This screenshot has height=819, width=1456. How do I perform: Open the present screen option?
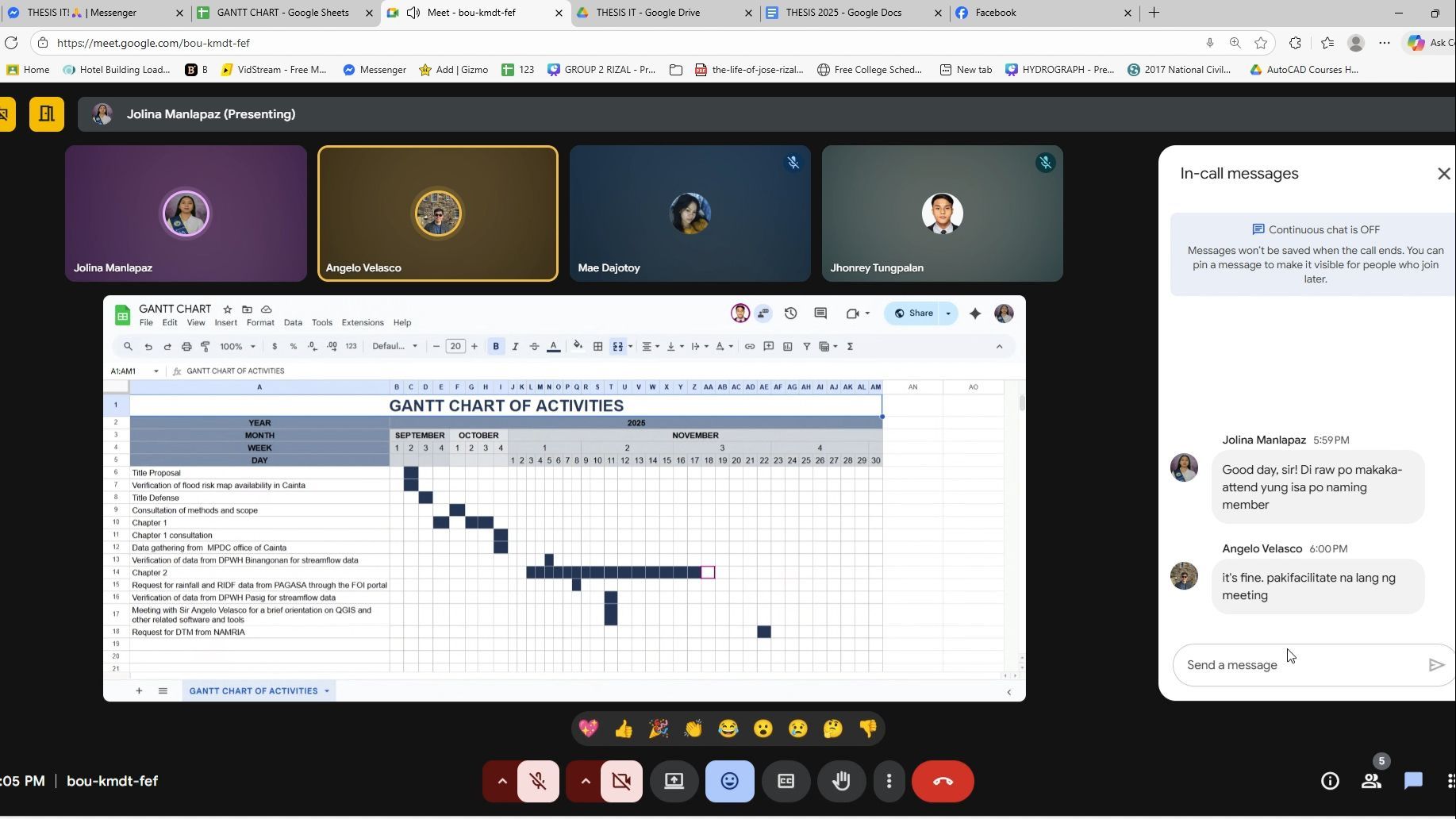pos(674,782)
